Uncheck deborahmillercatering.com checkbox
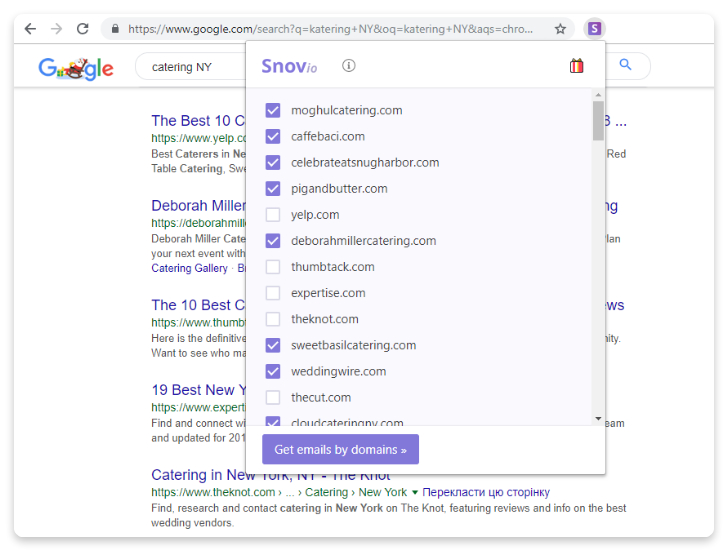728x551 pixels. tap(273, 241)
